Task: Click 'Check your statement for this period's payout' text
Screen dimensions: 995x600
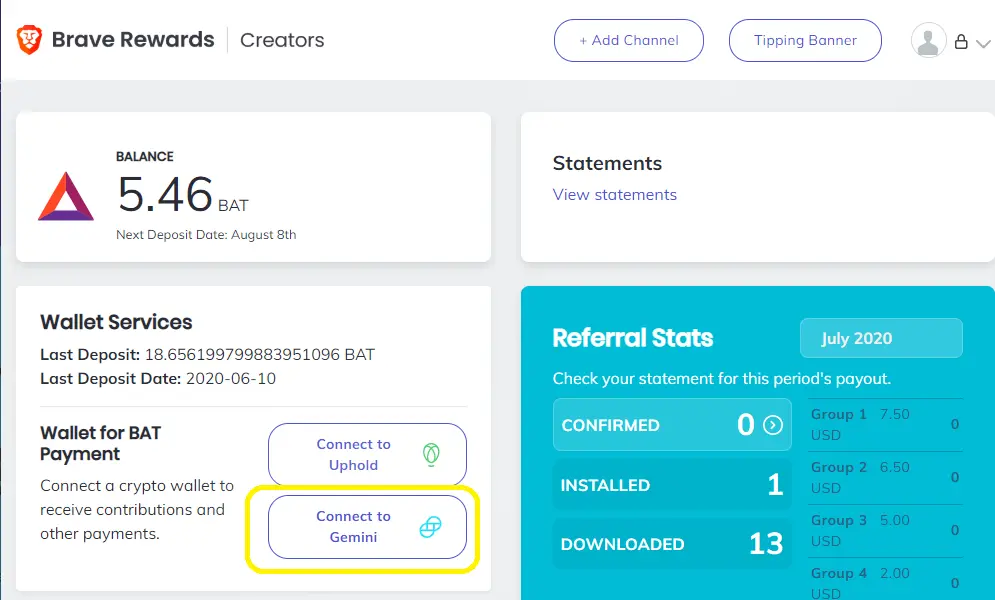Action: [722, 379]
